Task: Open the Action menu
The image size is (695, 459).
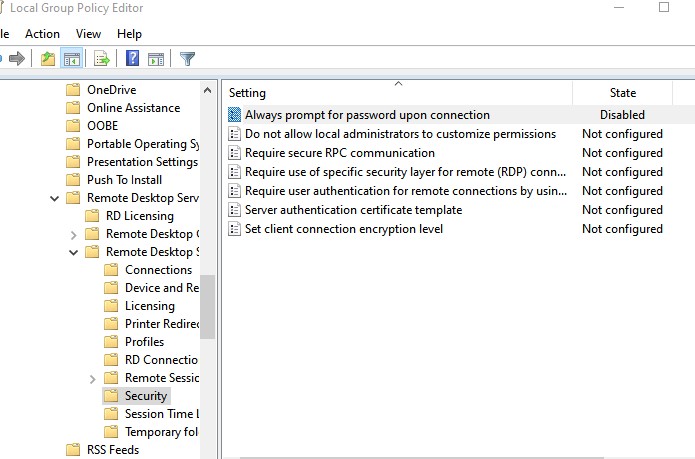Action: 42,33
